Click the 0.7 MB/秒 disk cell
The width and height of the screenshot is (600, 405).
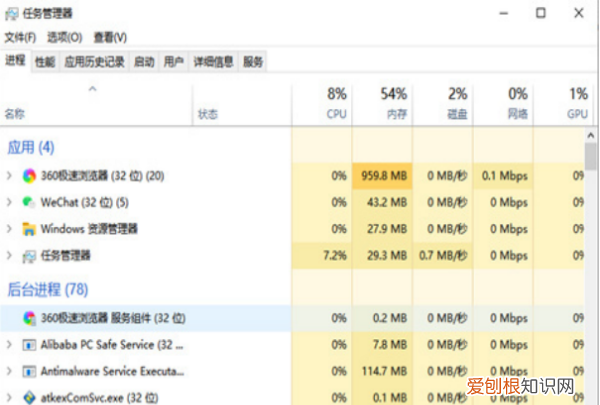click(443, 255)
